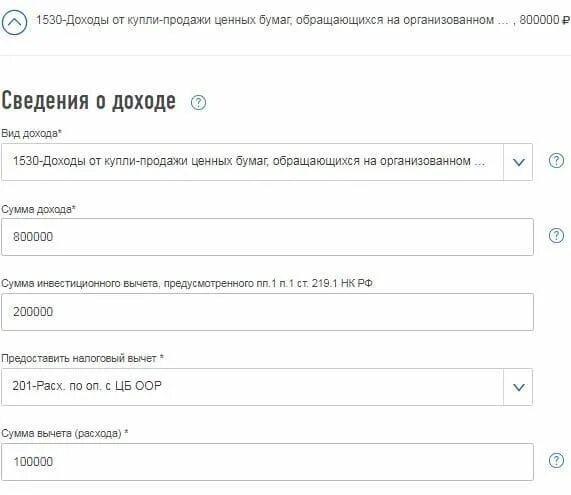Click the investment deduction field containing 200000
The image size is (571, 495).
(x=267, y=312)
